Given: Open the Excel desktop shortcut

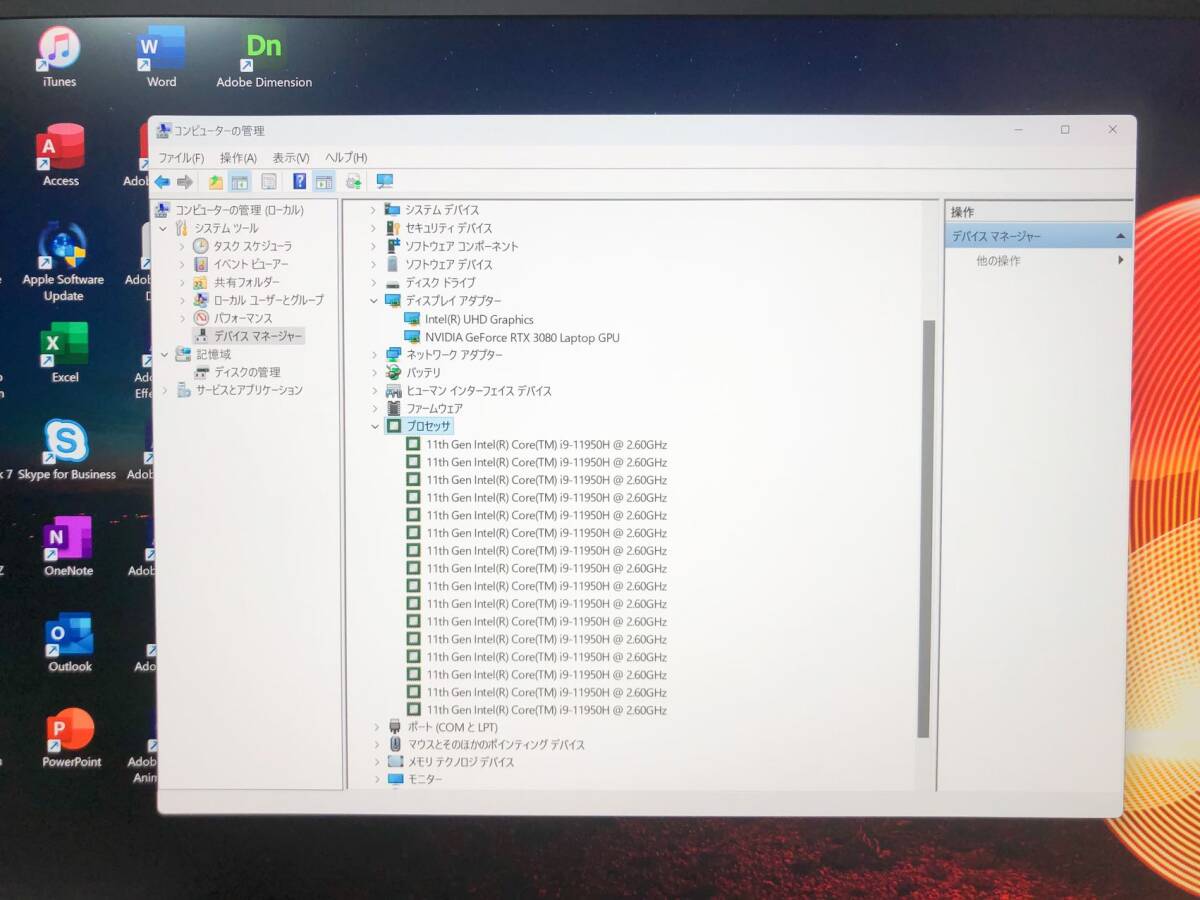Looking at the screenshot, I should pyautogui.click(x=65, y=352).
